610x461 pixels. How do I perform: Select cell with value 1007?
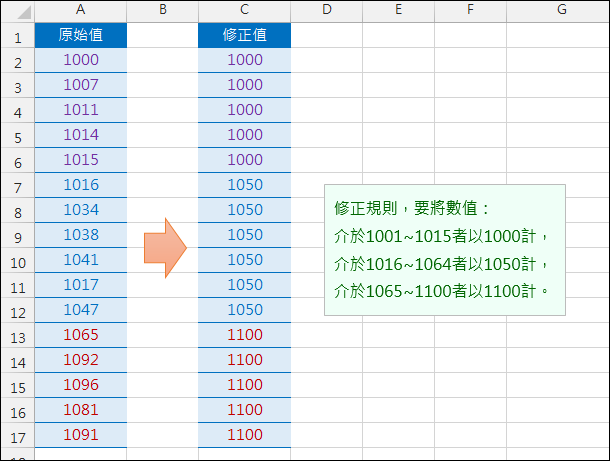point(81,85)
